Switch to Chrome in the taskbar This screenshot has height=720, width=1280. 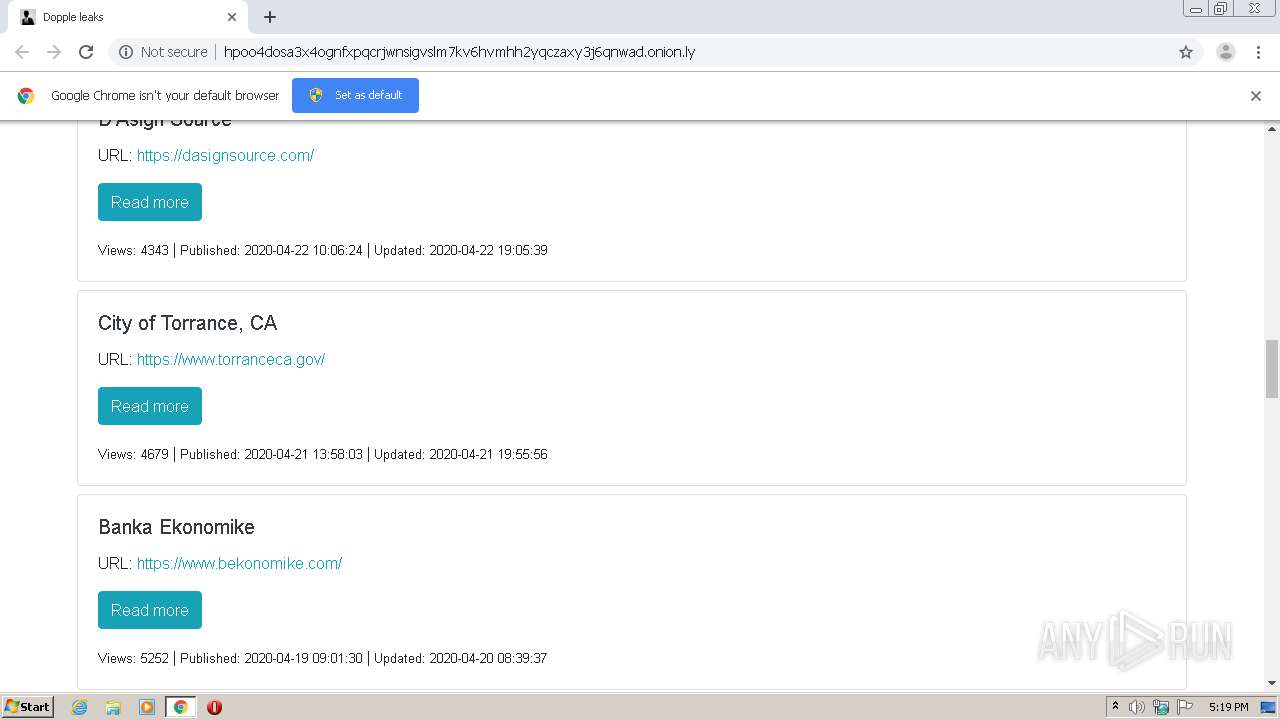(x=180, y=707)
